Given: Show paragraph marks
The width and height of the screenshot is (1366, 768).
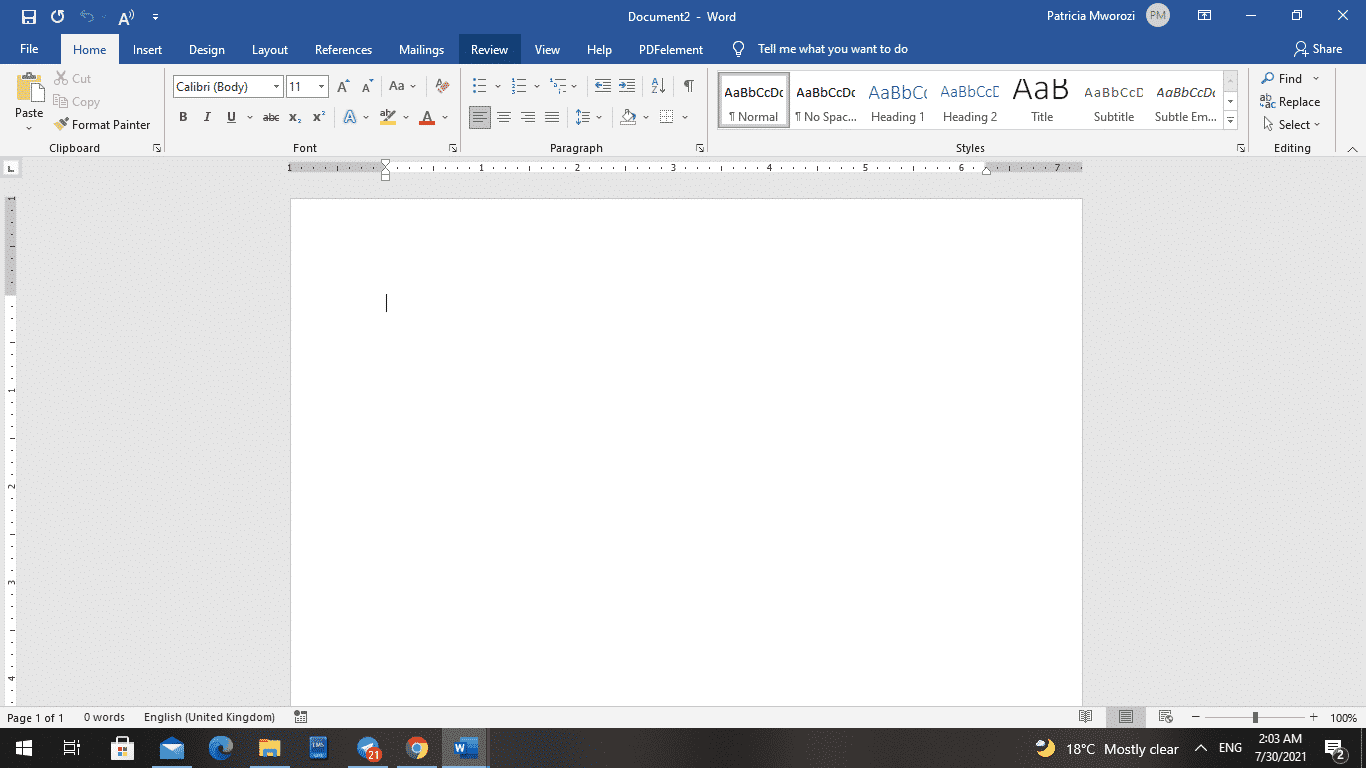Looking at the screenshot, I should (x=688, y=86).
